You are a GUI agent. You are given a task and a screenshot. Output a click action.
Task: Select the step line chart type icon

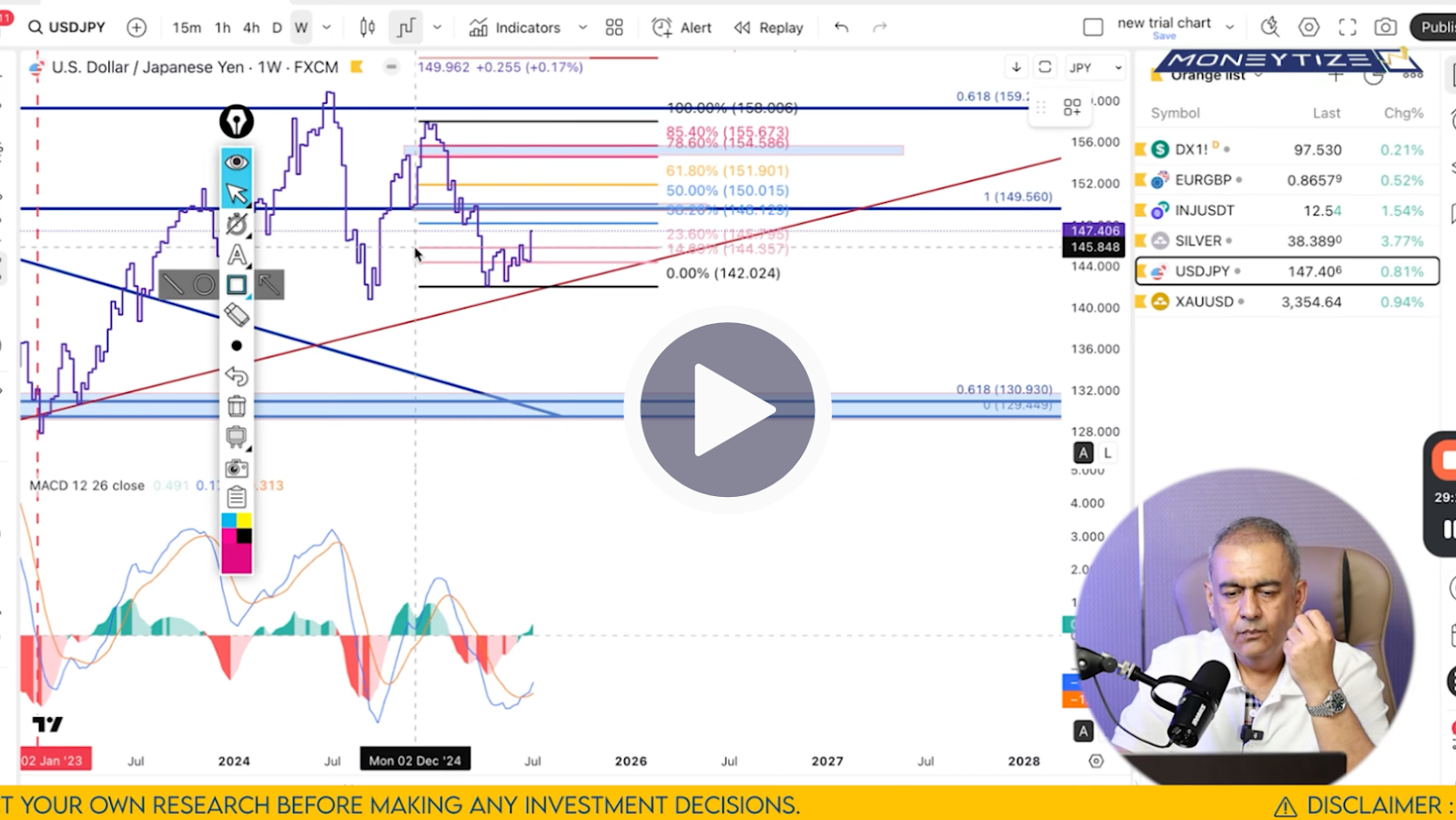[406, 27]
